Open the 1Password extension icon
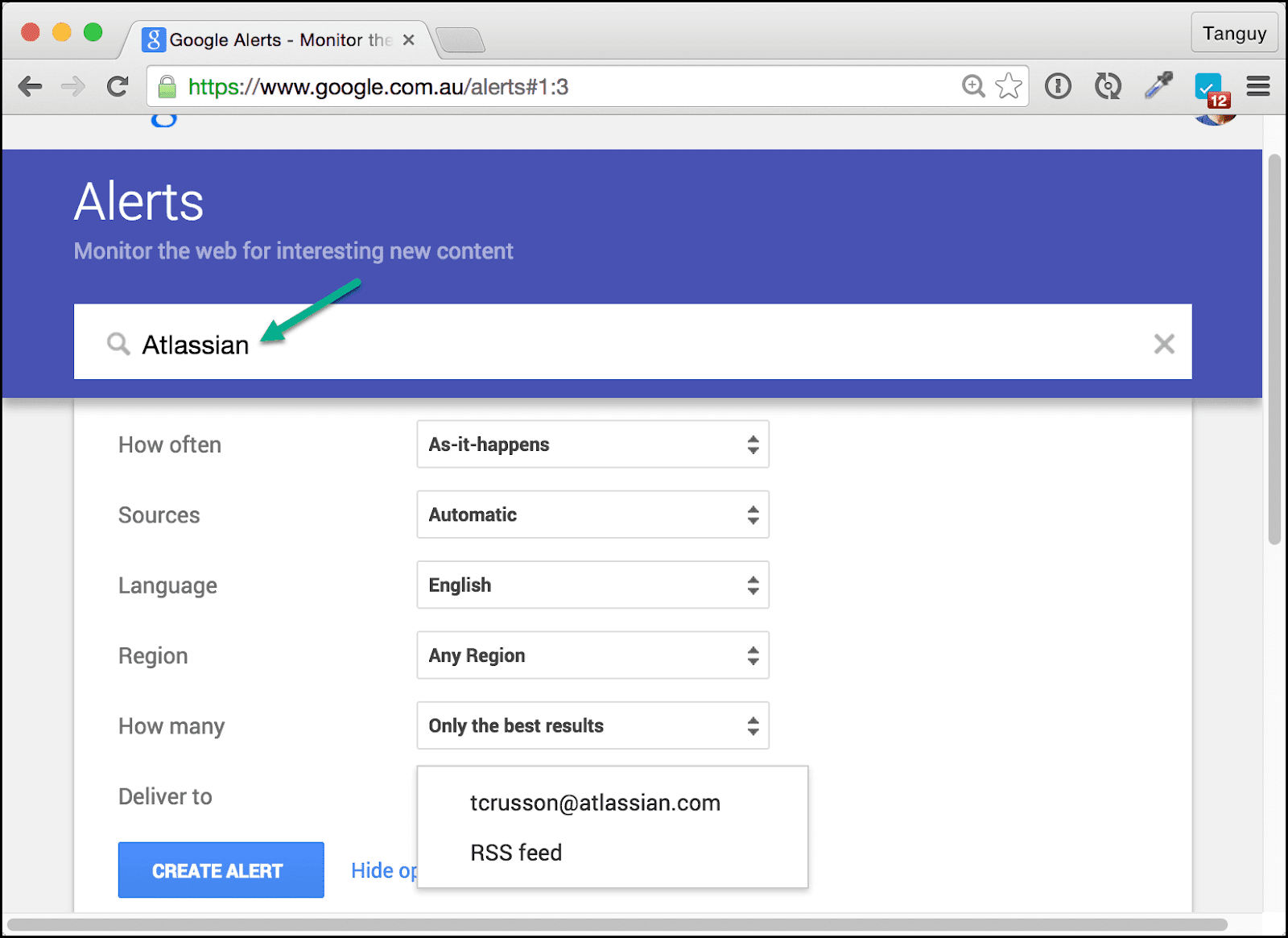Screen dimensions: 1288x938 pos(1058,86)
